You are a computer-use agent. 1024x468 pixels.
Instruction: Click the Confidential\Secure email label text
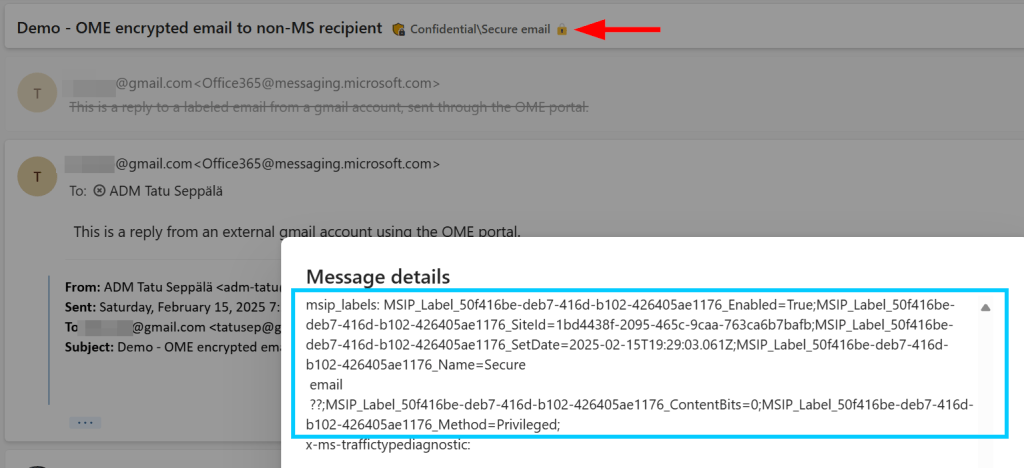(x=479, y=29)
